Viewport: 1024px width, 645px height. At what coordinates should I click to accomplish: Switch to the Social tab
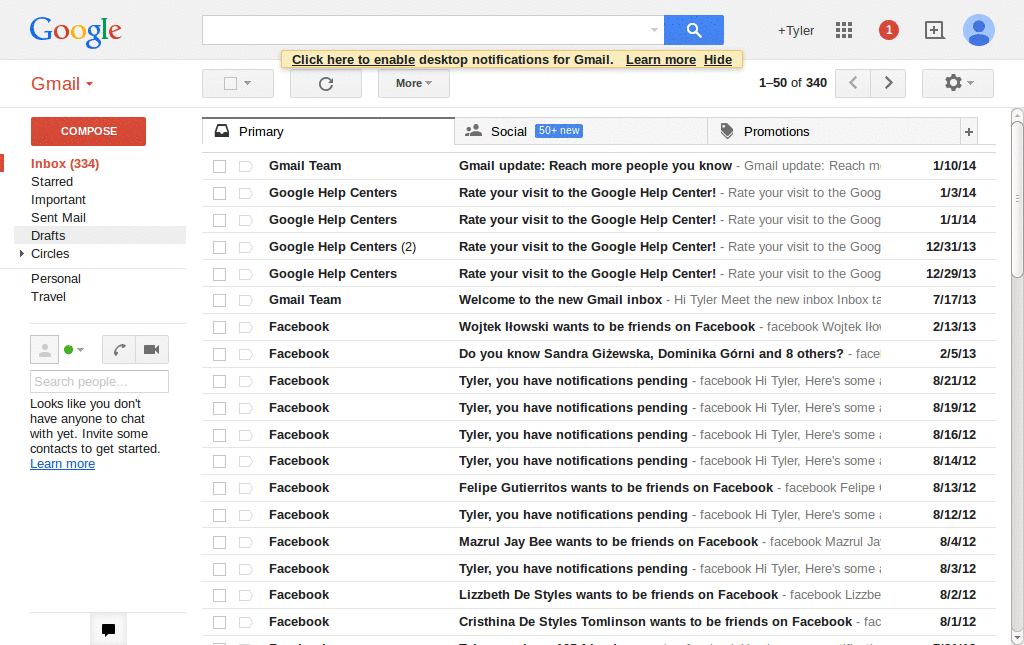point(581,132)
